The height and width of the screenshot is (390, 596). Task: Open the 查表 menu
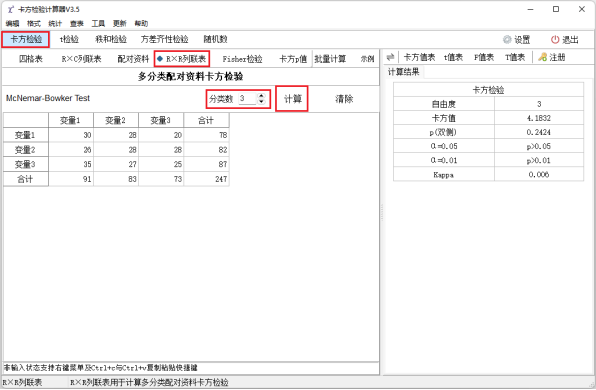(76, 24)
